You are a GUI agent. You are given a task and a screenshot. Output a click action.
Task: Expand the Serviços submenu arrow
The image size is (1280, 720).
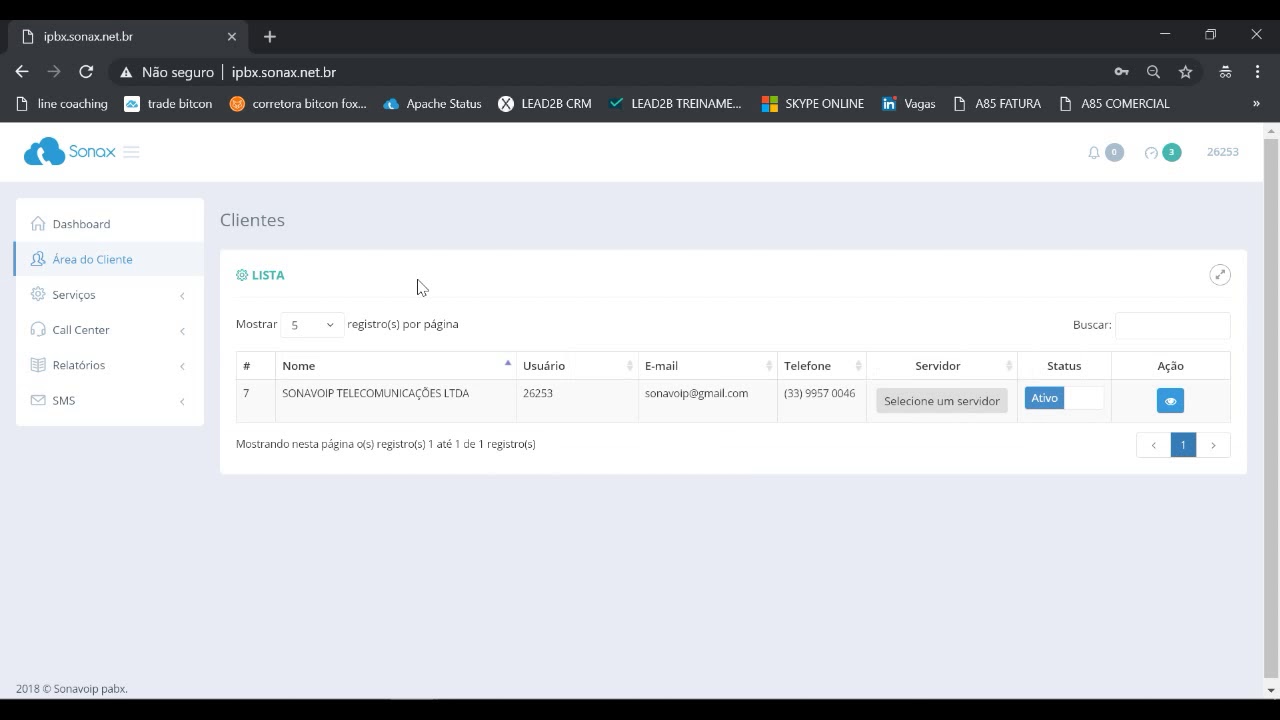click(x=182, y=295)
